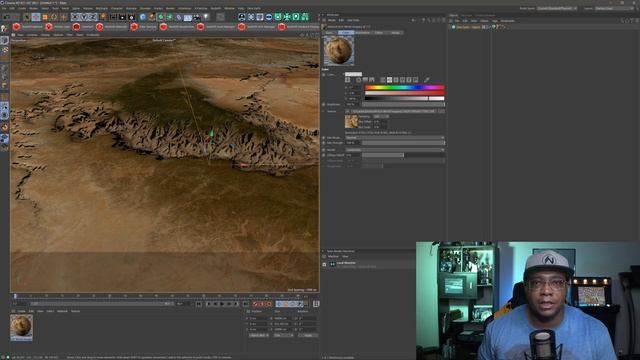
Task: Adjust the Diffuse Falloff slider
Action: click(x=403, y=155)
